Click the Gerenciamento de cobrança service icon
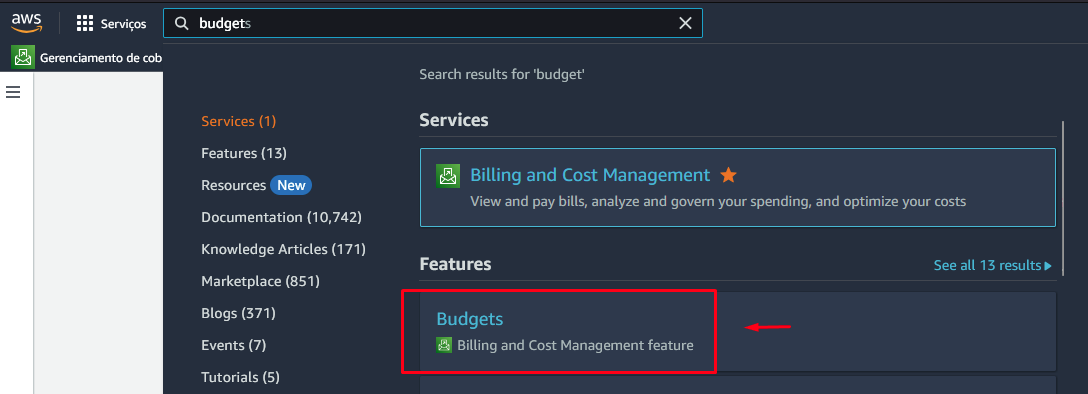 pyautogui.click(x=23, y=58)
